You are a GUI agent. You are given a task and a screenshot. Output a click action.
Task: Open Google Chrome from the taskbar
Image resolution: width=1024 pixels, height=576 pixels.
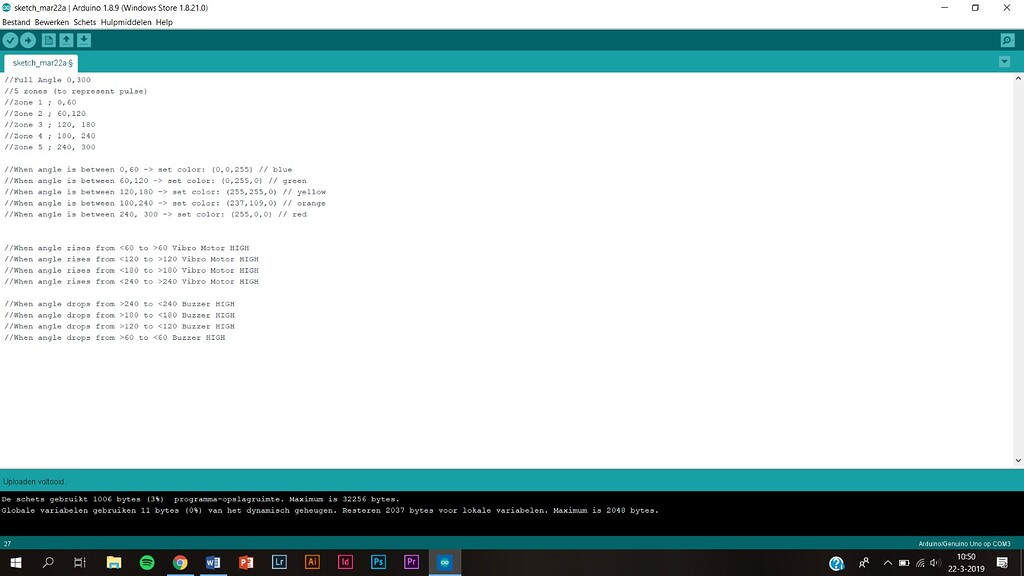pos(180,562)
